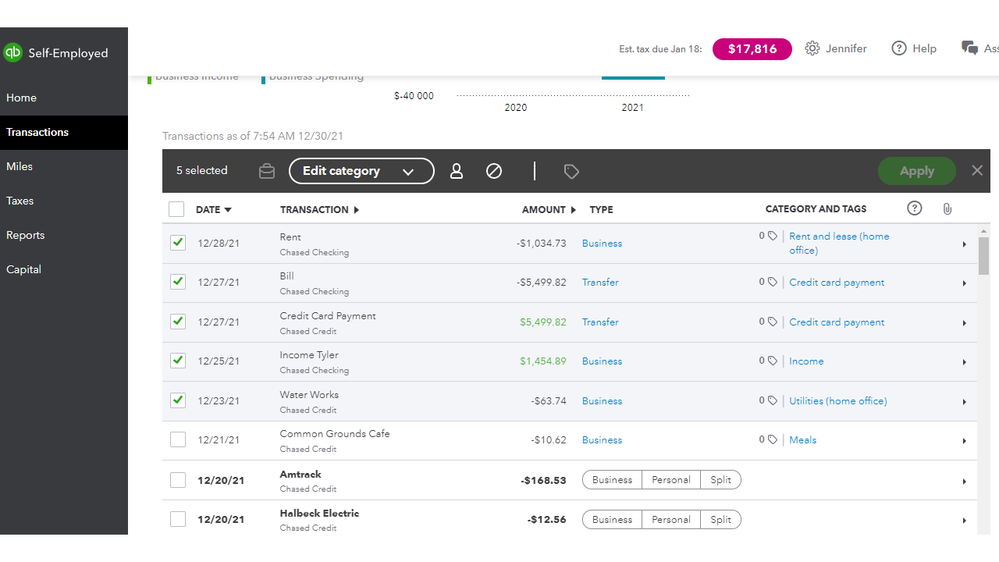Click the green Apply button
This screenshot has height=562, width=999.
916,171
